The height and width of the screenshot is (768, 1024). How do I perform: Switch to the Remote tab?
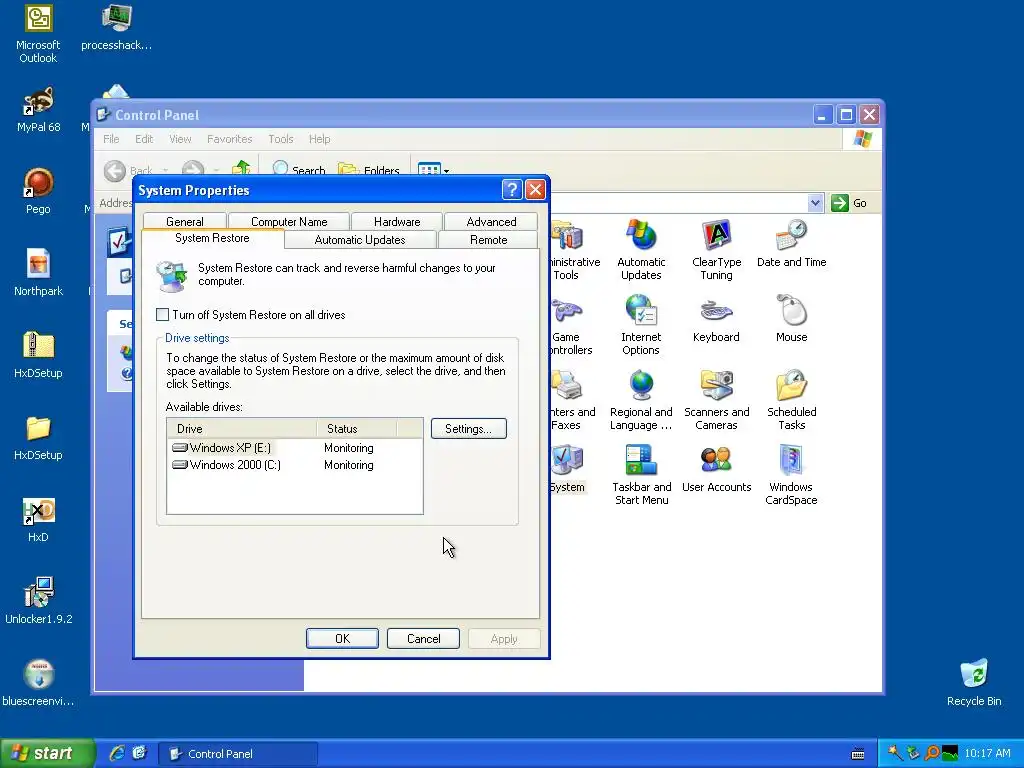click(488, 240)
